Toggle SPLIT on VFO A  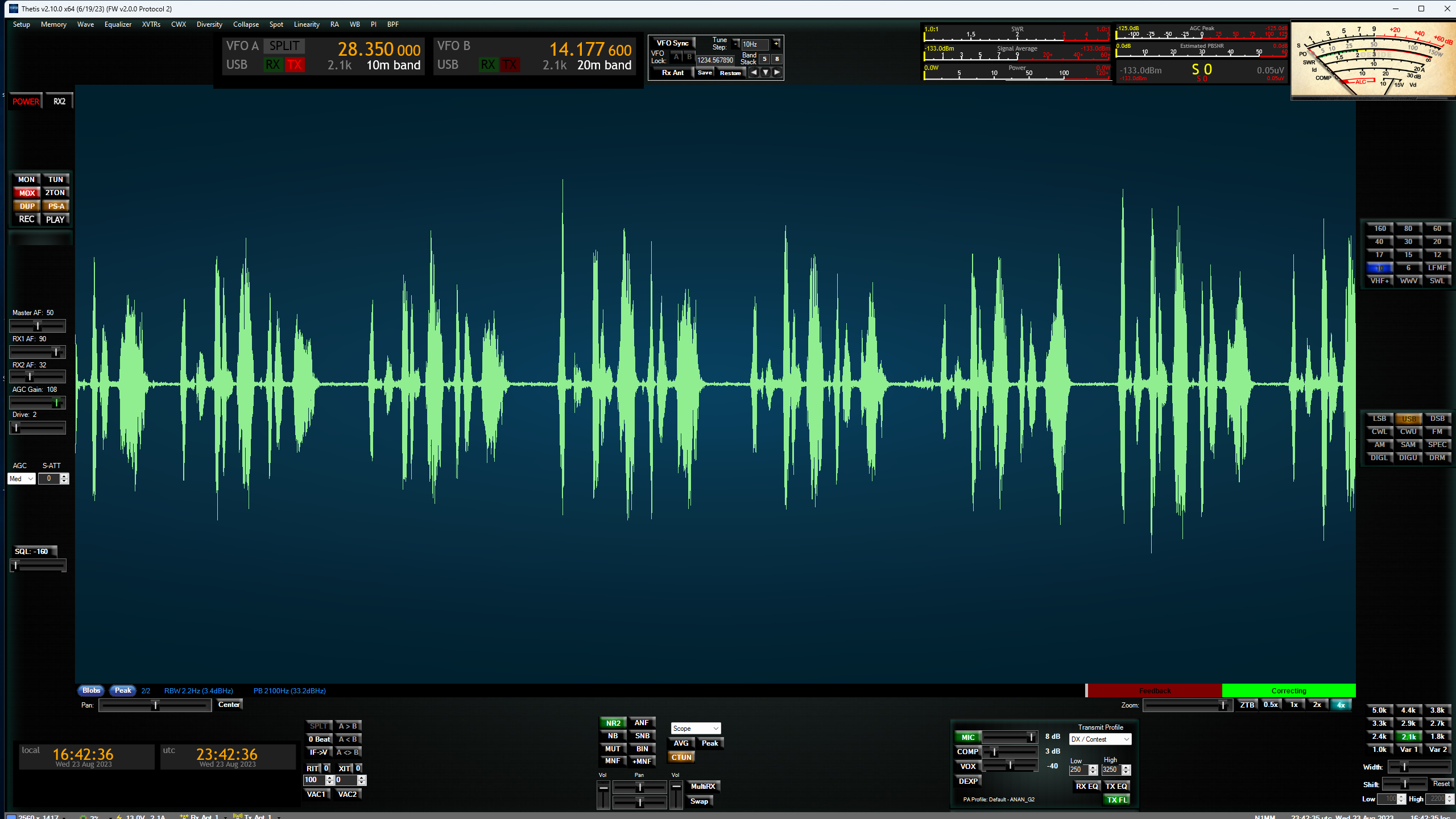click(284, 46)
